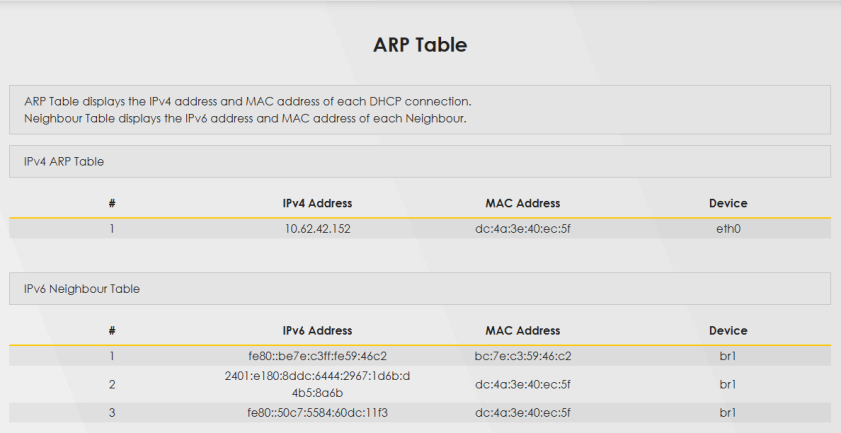Select the IPv6 address starting with 2401:e180
Screen dimensions: 841x433
[x=317, y=383]
